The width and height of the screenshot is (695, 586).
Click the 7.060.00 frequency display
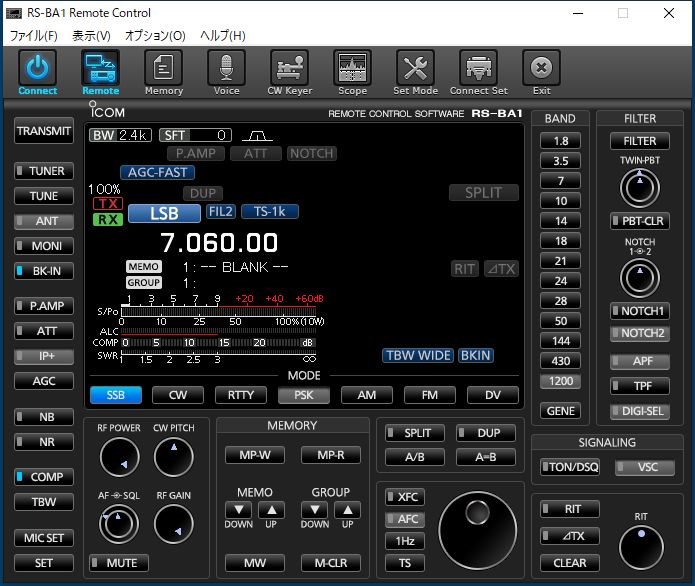tap(219, 243)
